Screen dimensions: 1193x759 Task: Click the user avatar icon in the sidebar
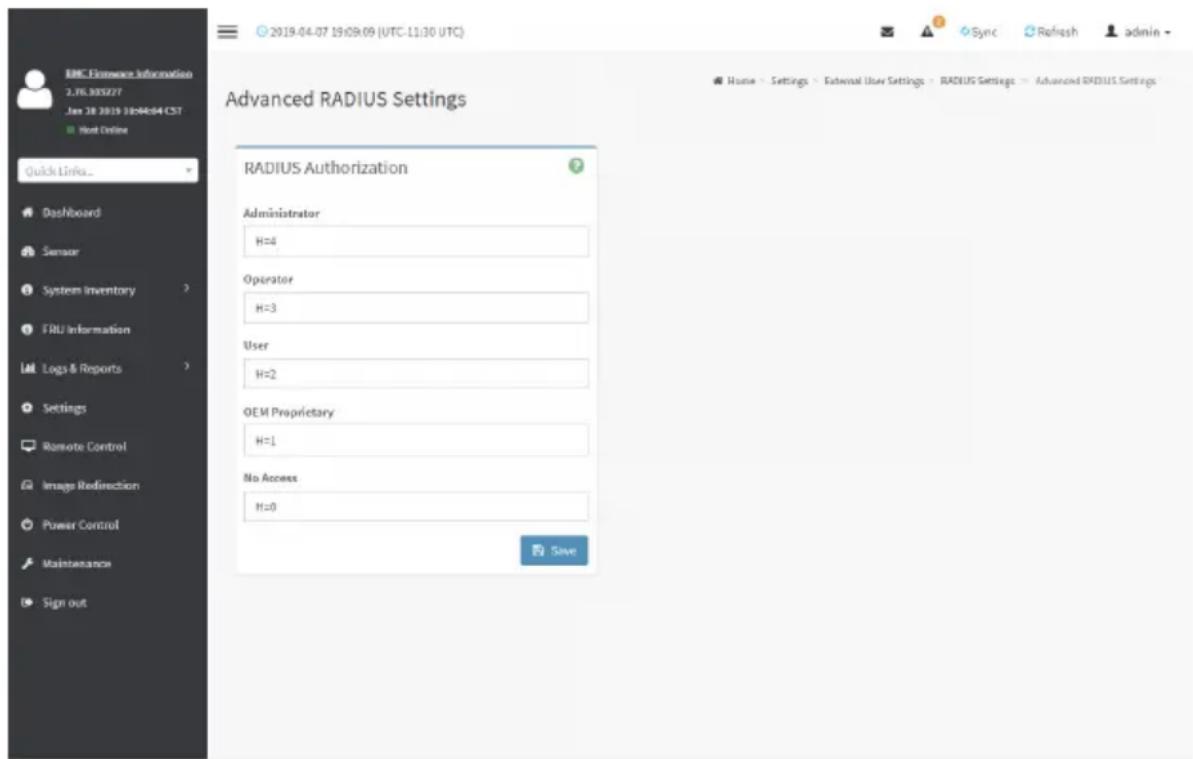[34, 89]
